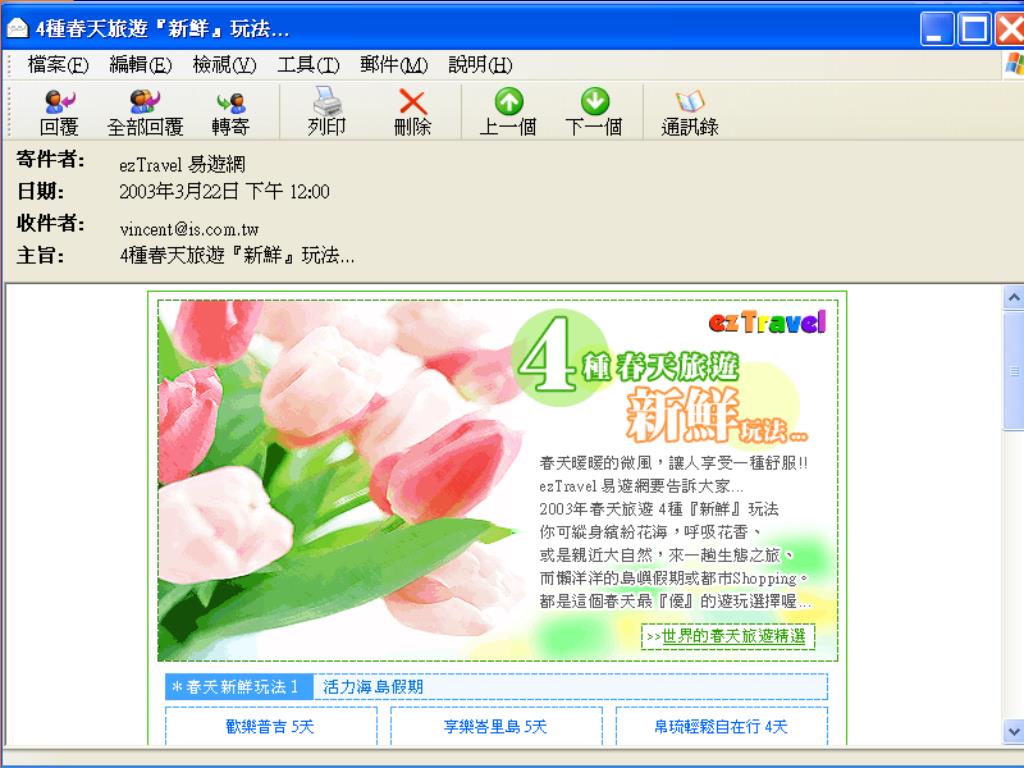
Task: Open the 編輯(E) Edit menu
Action: [x=140, y=65]
